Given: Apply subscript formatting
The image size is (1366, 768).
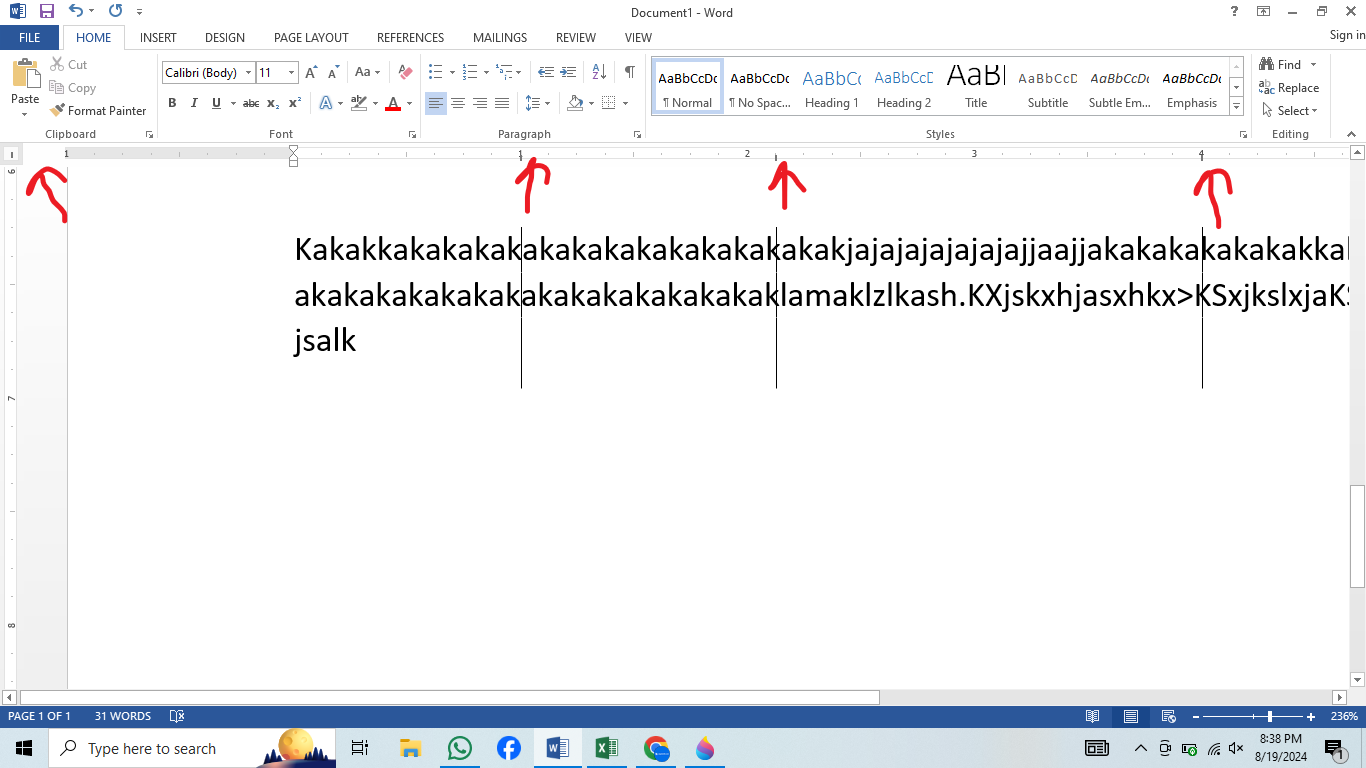Looking at the screenshot, I should (271, 103).
